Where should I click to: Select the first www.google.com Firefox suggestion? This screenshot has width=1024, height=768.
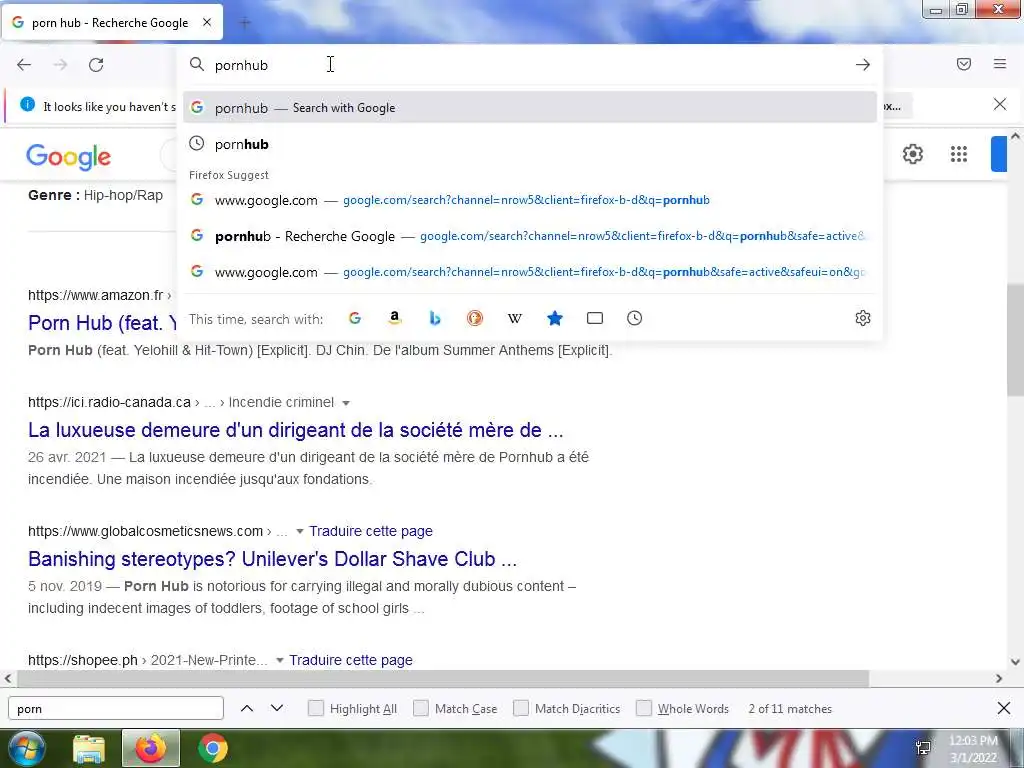pos(530,200)
